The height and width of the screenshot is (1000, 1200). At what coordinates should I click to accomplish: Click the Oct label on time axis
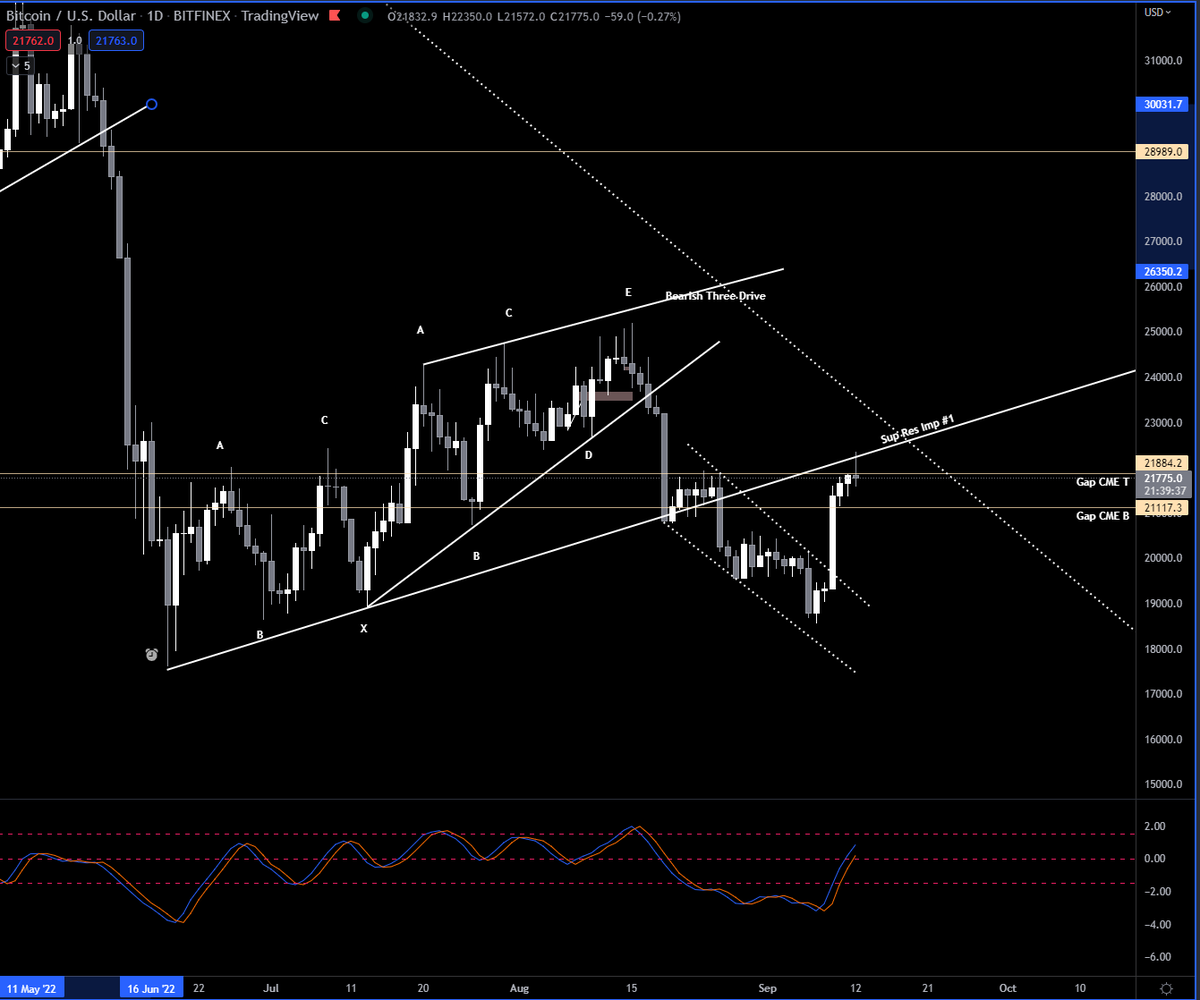(x=1008, y=987)
